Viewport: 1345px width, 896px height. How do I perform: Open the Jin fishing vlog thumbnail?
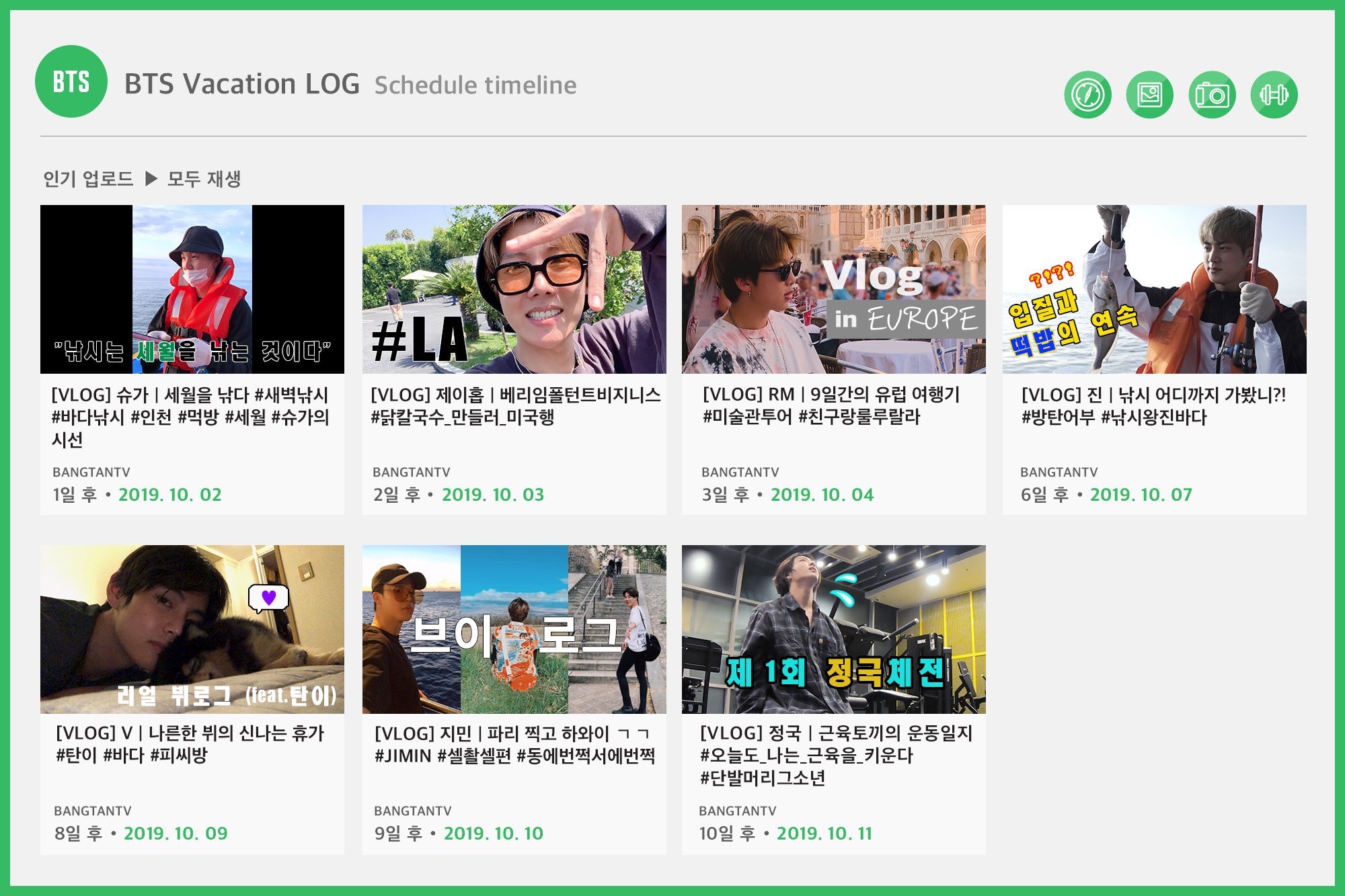tap(1154, 289)
